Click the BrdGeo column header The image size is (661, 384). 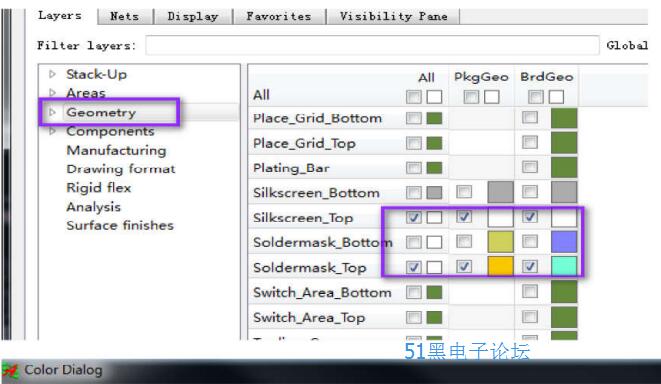547,77
